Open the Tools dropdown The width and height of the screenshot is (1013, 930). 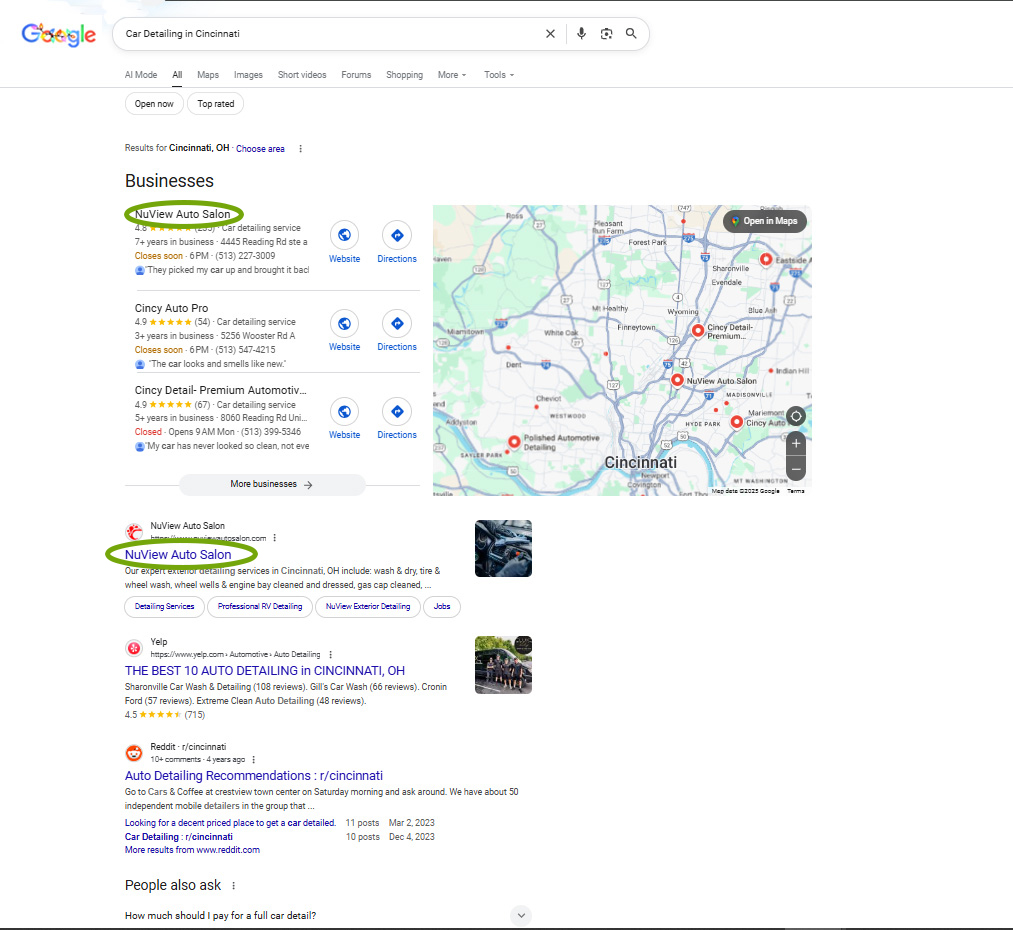499,75
